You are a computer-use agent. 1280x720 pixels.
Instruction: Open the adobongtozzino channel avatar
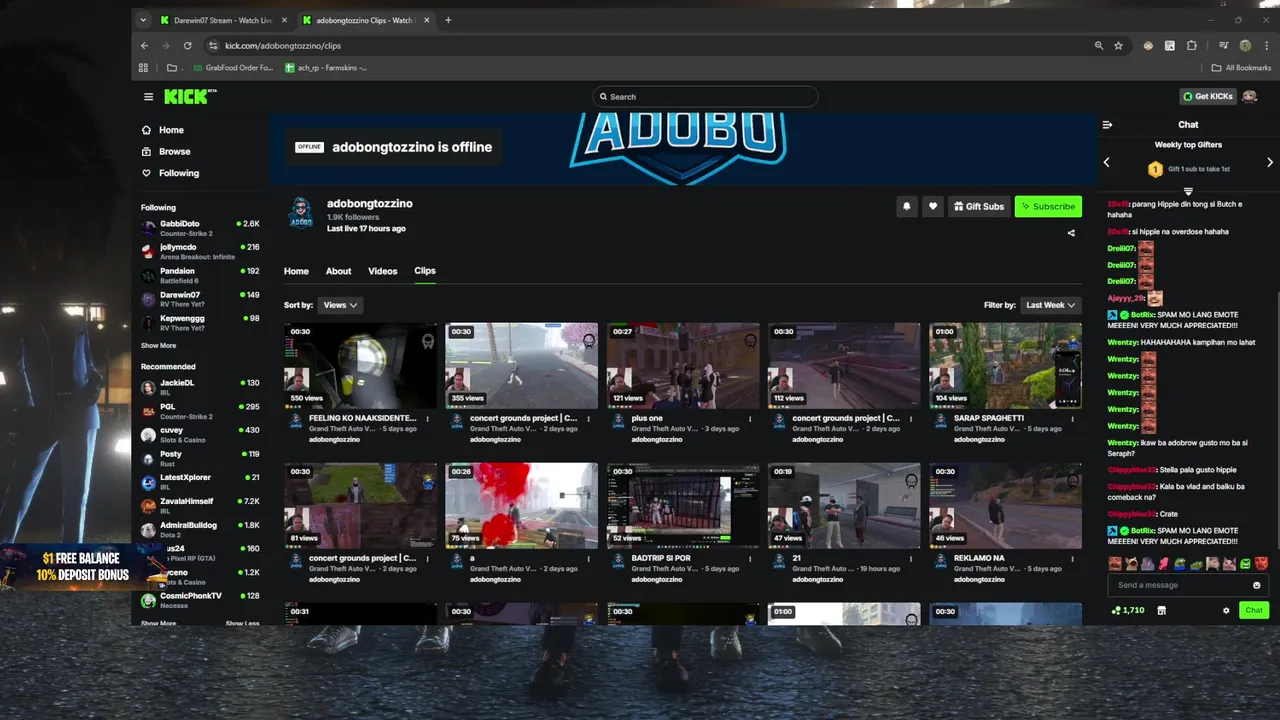301,212
